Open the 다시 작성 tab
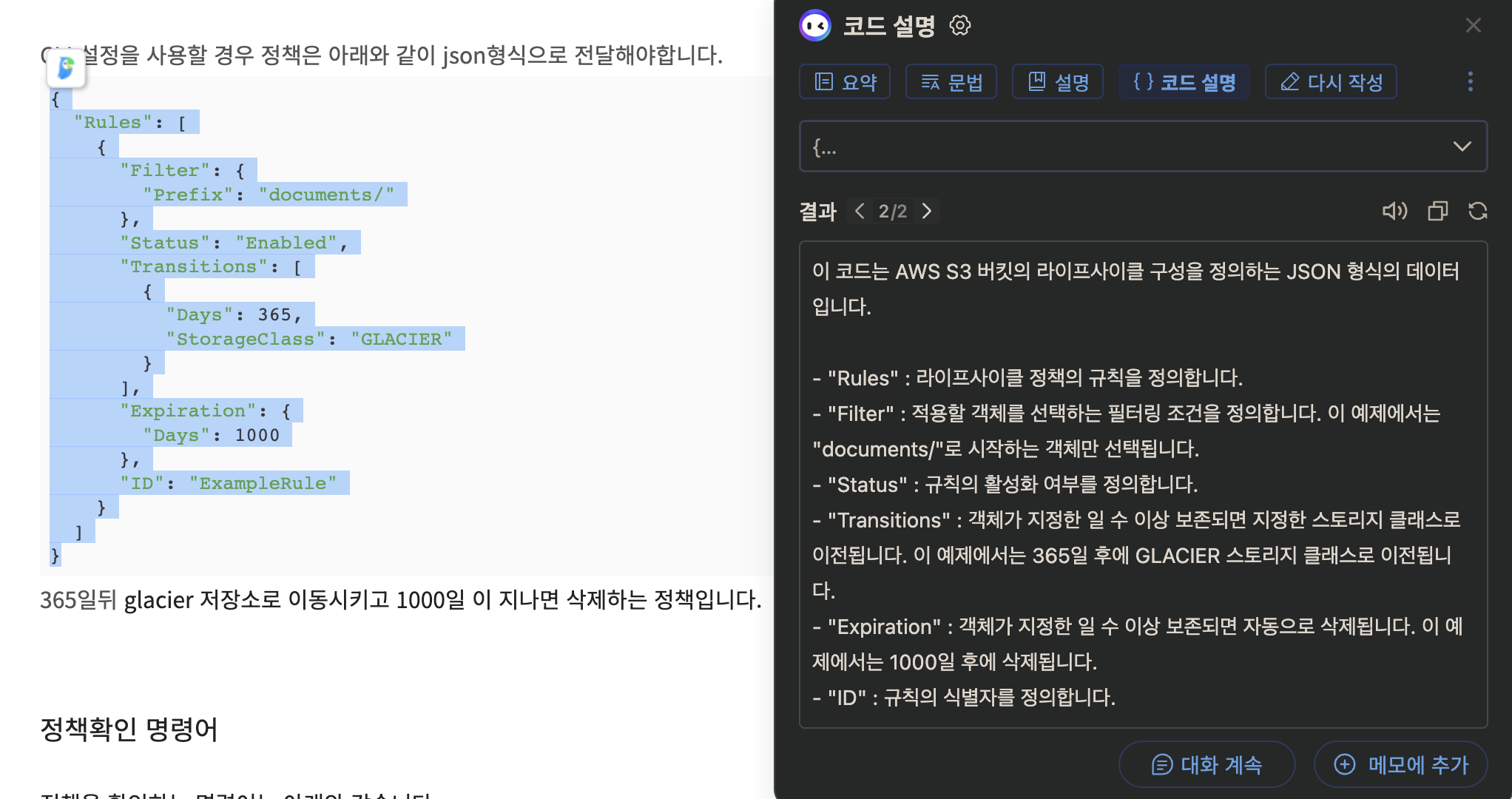Screen dimensions: 1512x799 (1331, 81)
